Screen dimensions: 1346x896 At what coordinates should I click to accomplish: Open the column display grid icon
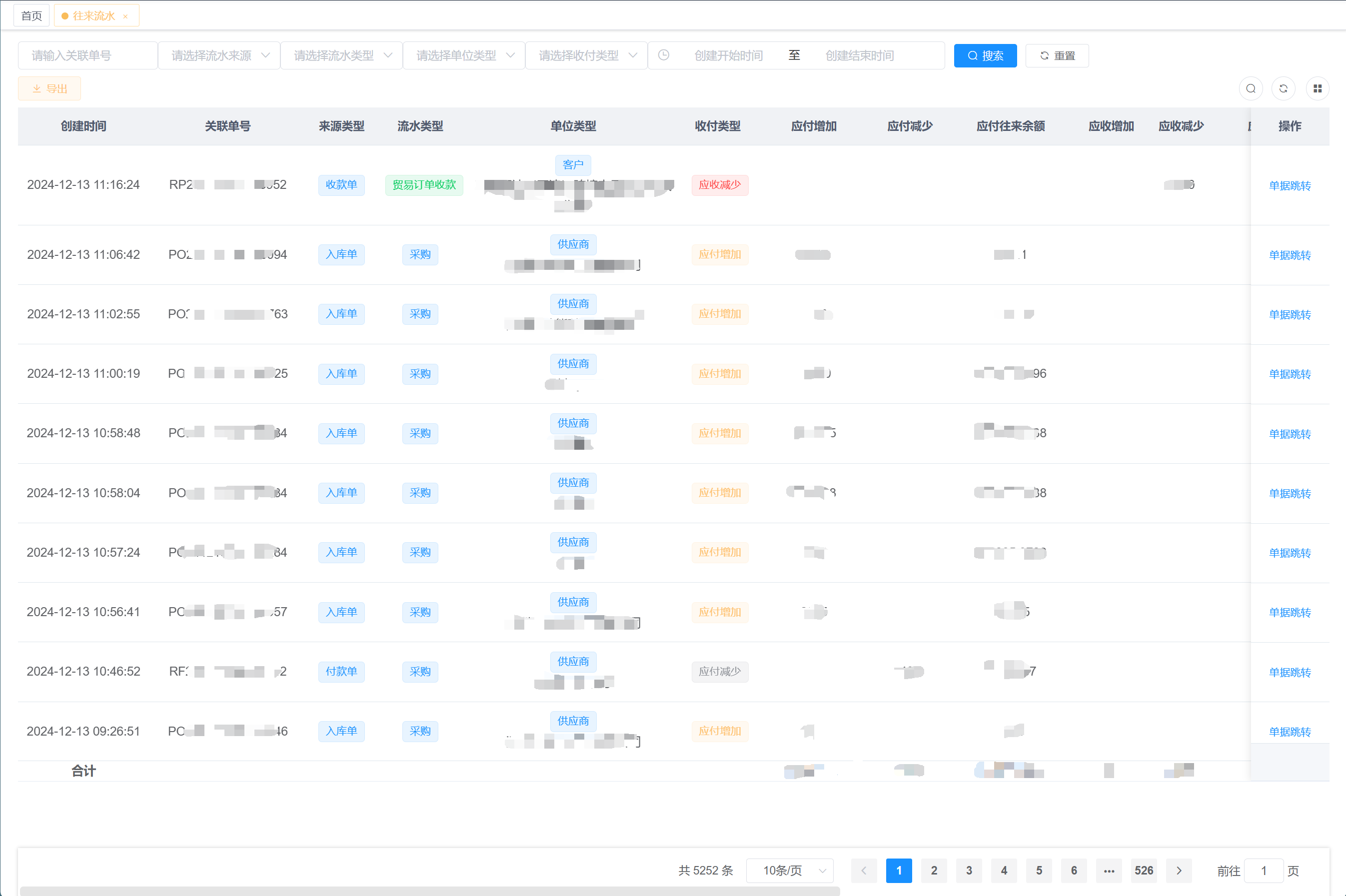(1318, 88)
